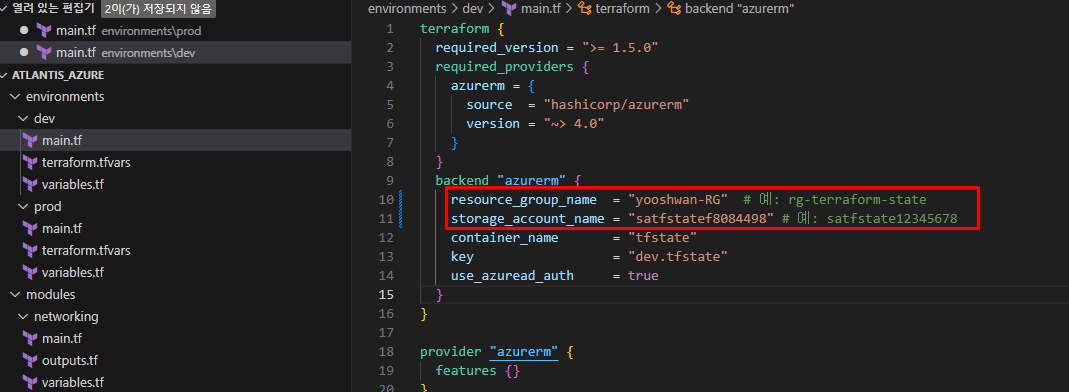Viewport: 1069px width, 392px height.
Task: Click Terraform icon of dev main.tf in the explorer tree
Action: pos(29,140)
